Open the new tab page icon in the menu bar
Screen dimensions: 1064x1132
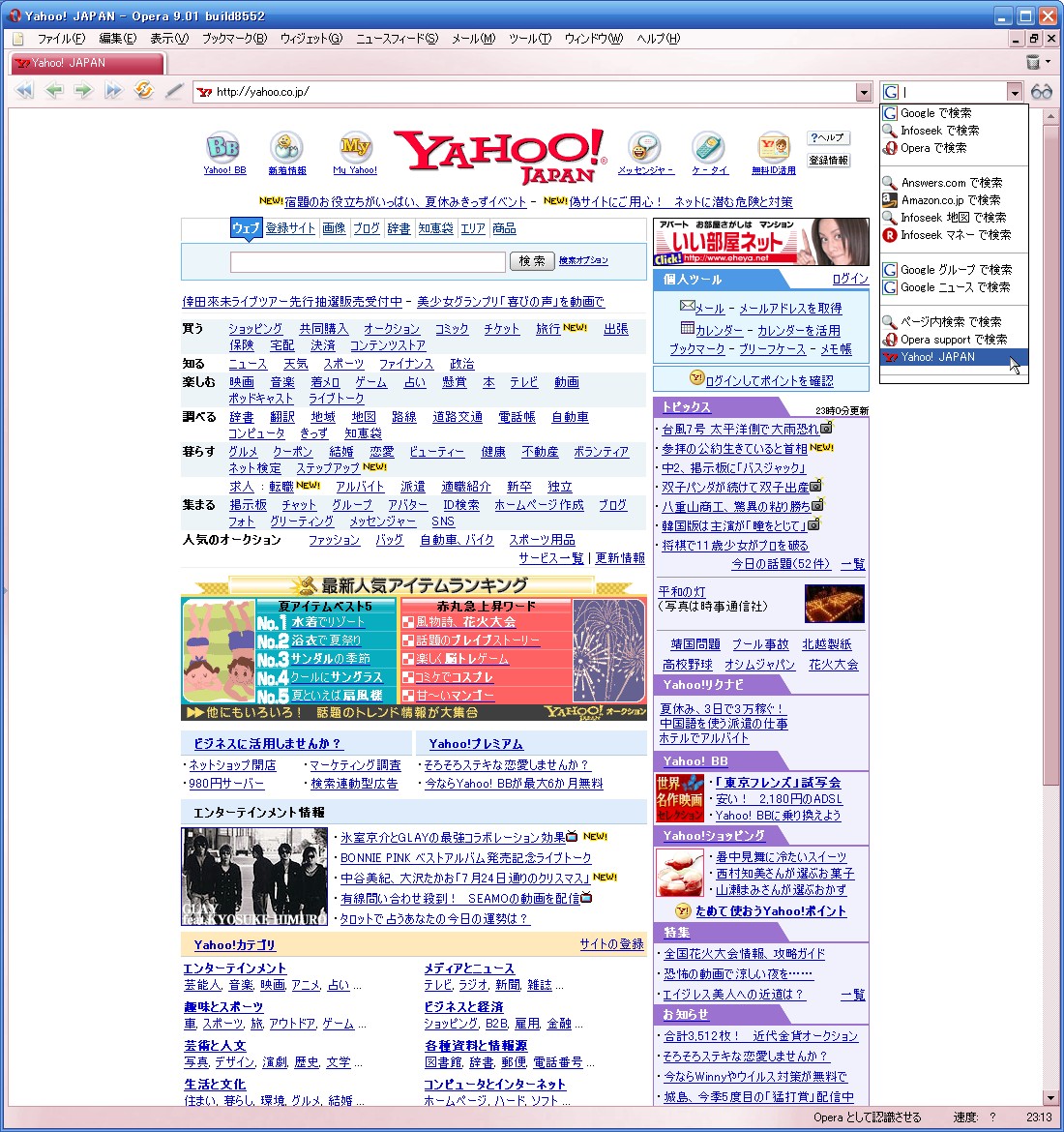tap(18, 39)
